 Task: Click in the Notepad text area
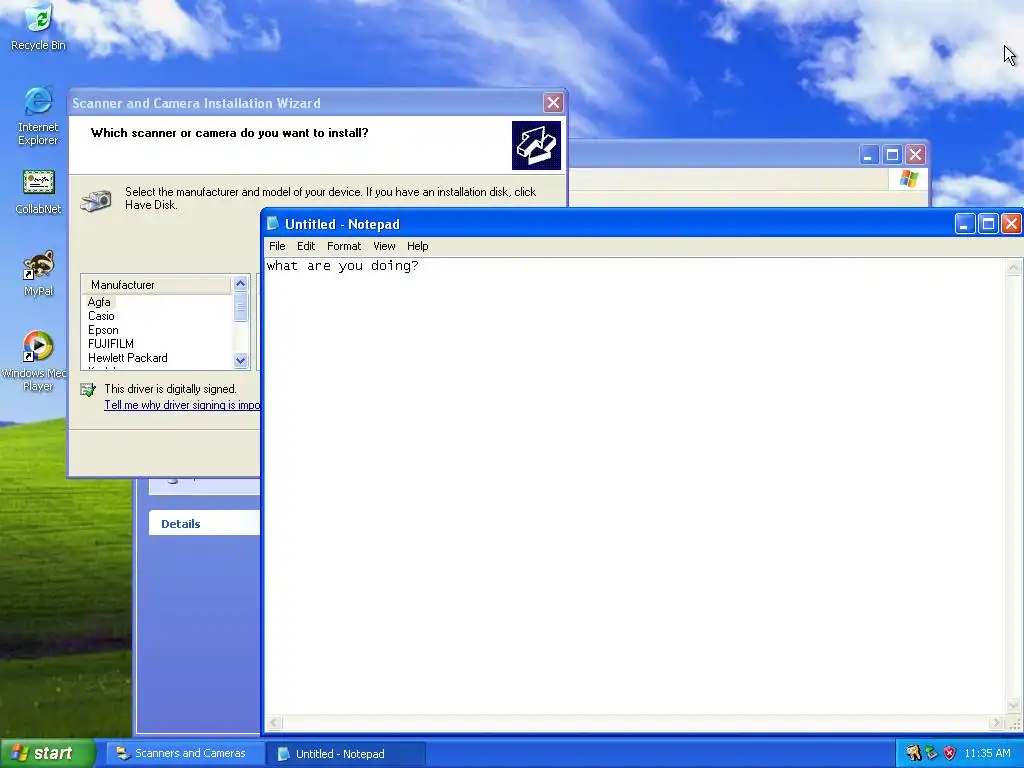click(633, 487)
